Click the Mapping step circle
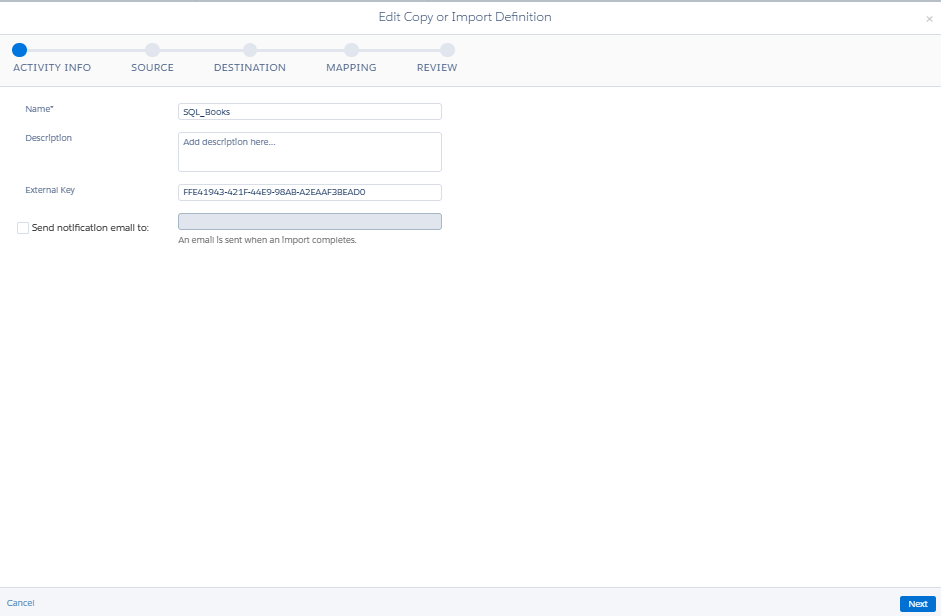 (x=351, y=50)
